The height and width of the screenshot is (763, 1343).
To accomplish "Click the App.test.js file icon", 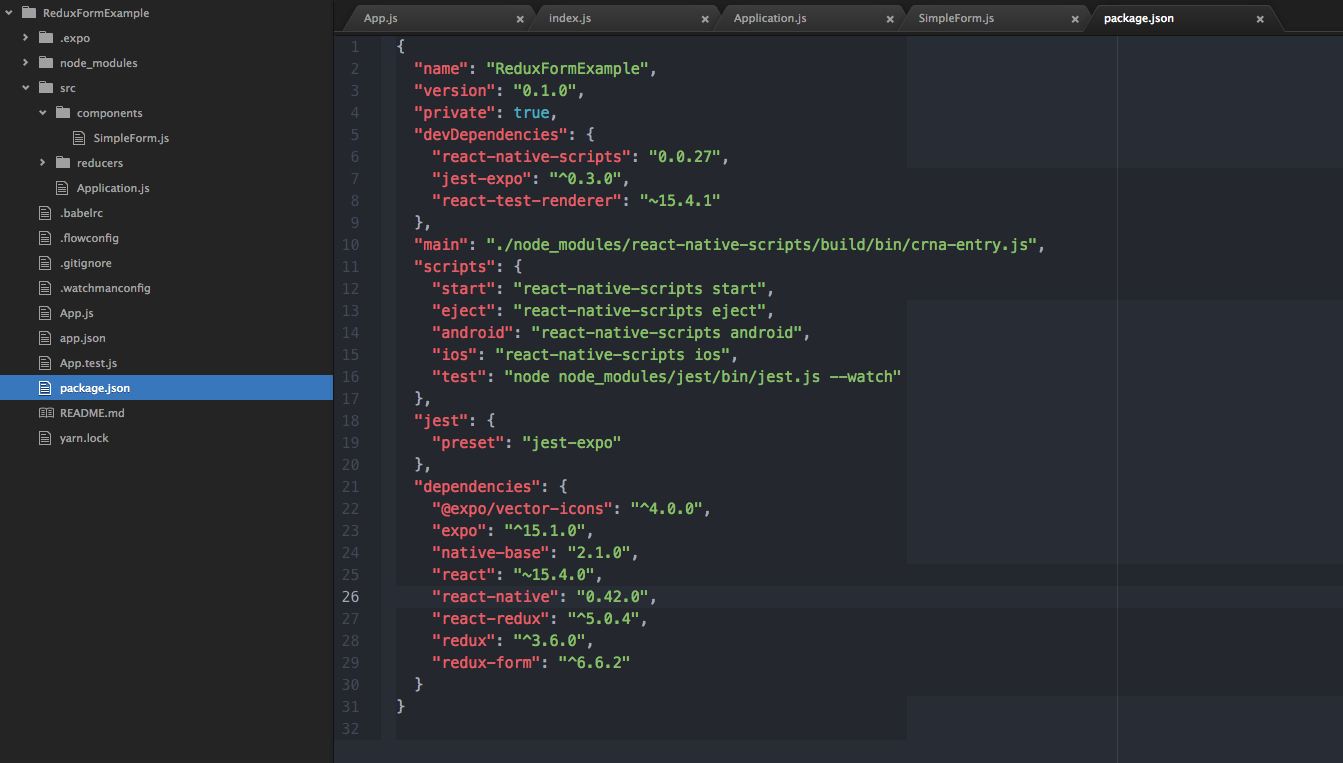I will tap(44, 362).
